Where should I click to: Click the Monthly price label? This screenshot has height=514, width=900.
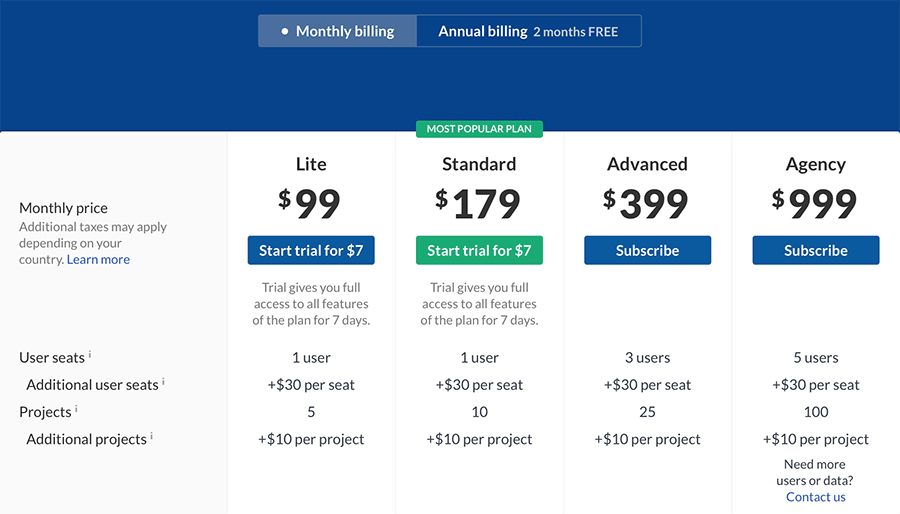(x=63, y=208)
